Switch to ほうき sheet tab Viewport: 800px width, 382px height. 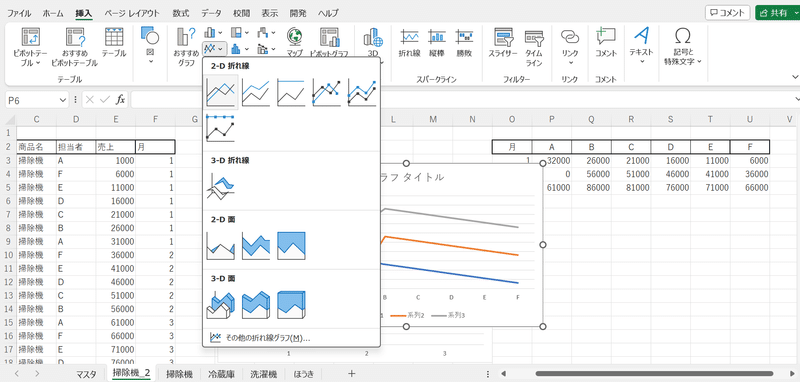click(x=305, y=374)
